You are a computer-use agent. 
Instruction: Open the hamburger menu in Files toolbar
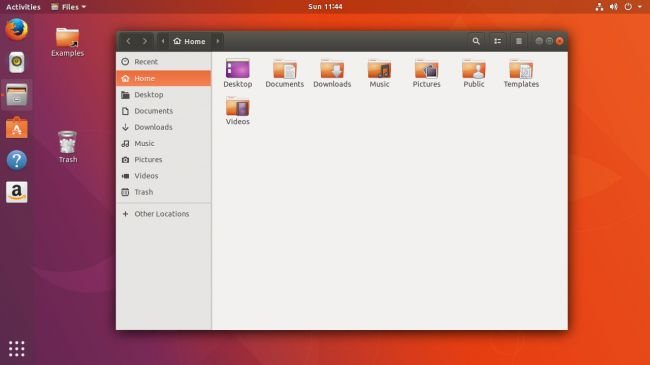click(x=519, y=41)
